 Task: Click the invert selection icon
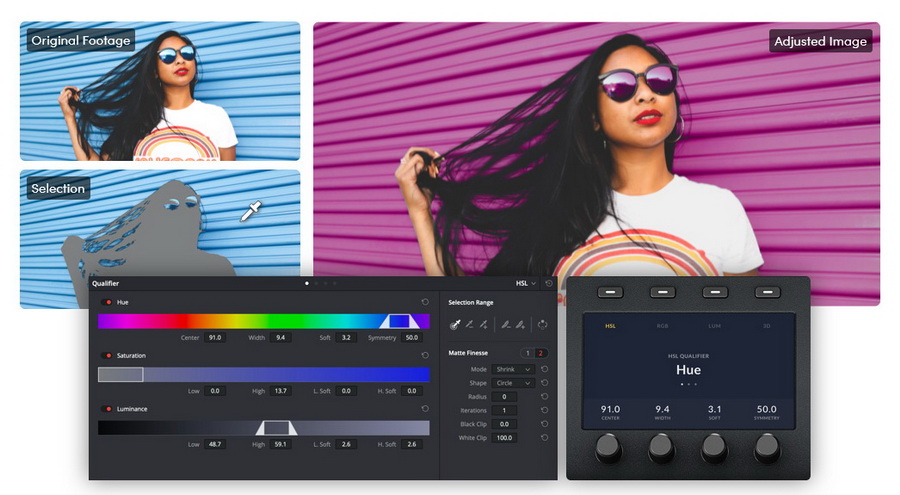click(x=542, y=324)
